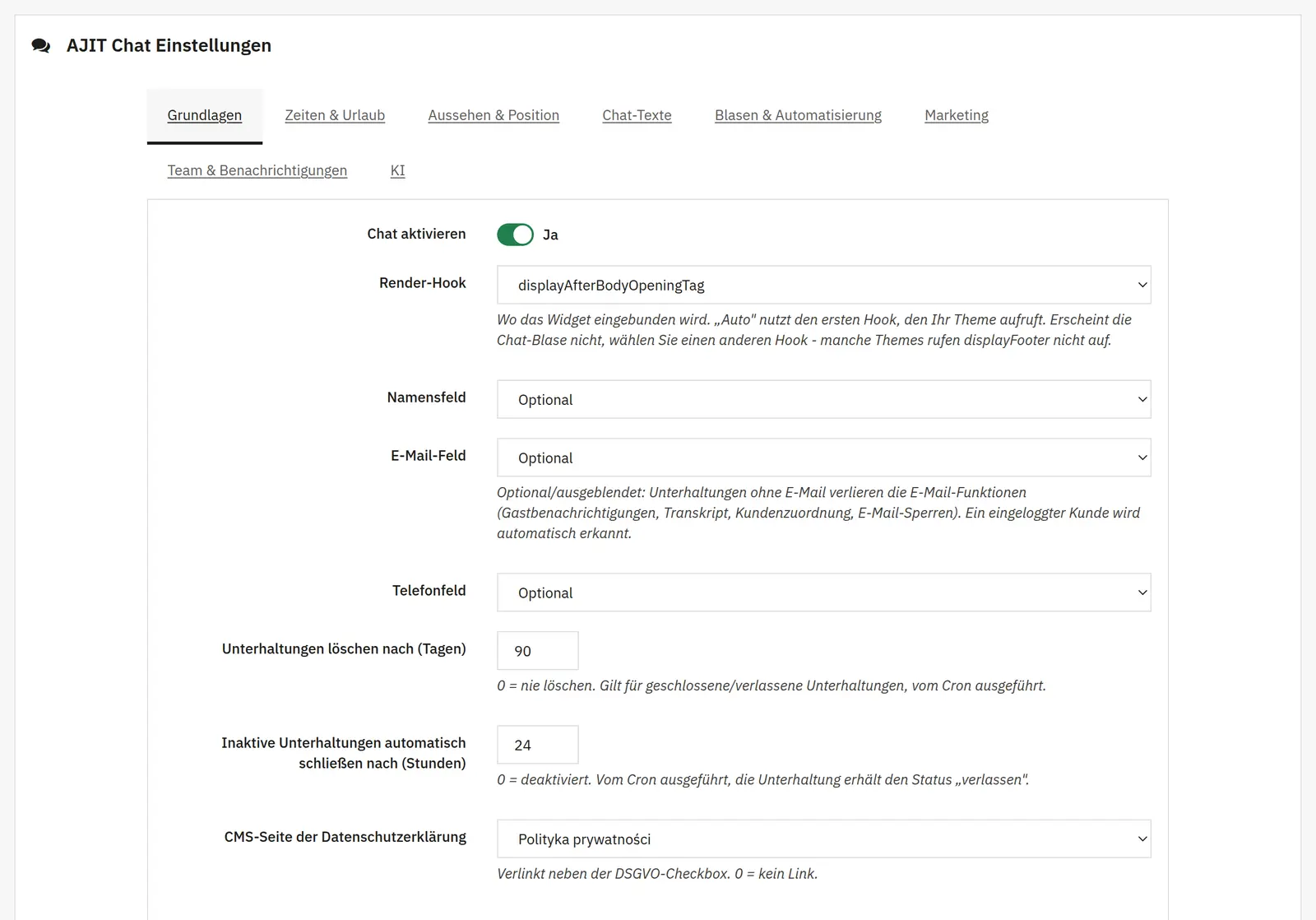The width and height of the screenshot is (1316, 920).
Task: Open the Namensfeld dropdown
Action: 823,399
